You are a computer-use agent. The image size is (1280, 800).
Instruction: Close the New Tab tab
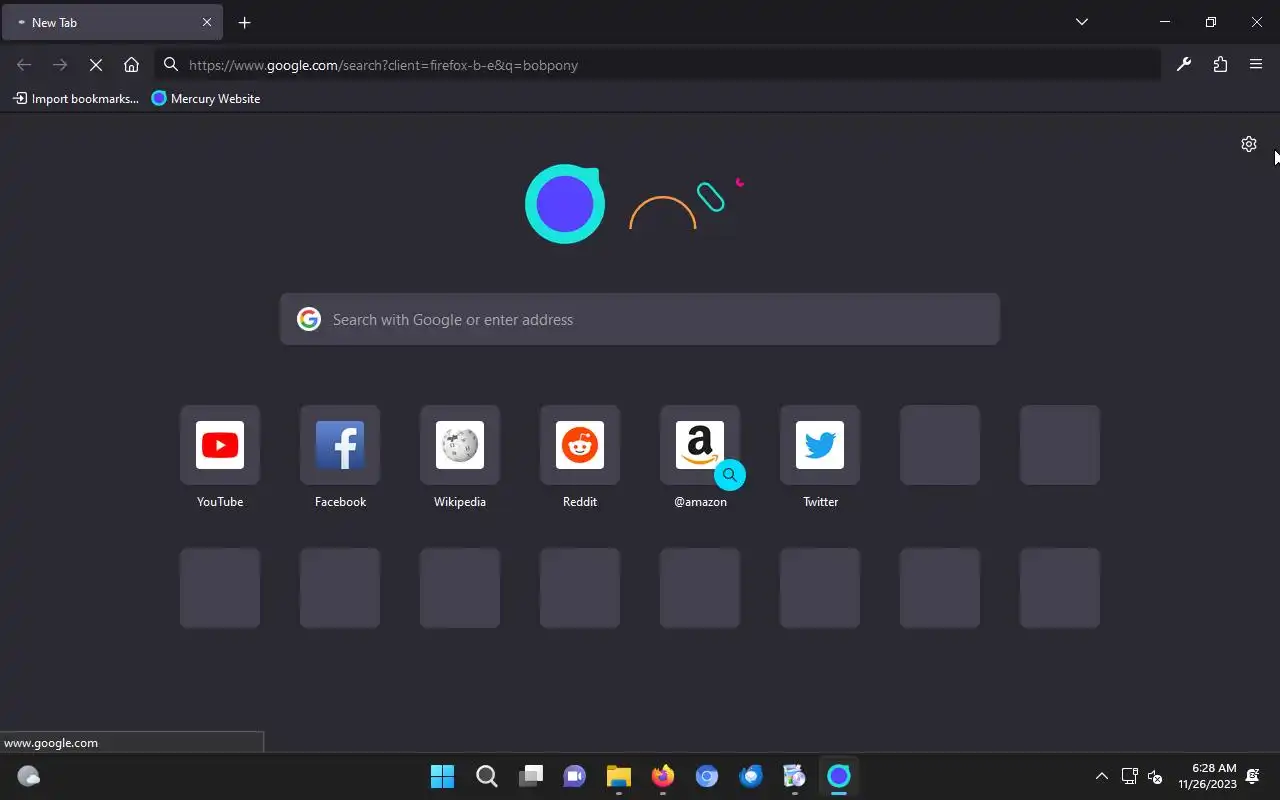207,22
